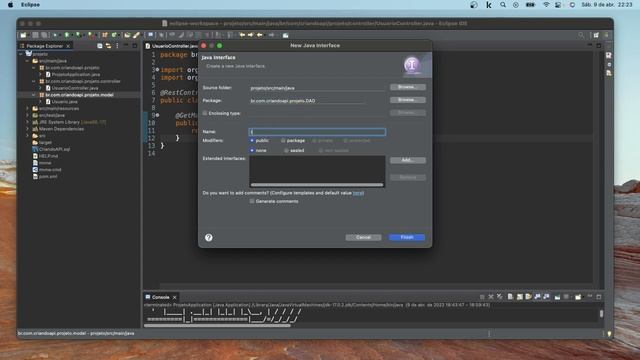Click the Console vertical scrollbar
The image size is (640, 360).
601,313
